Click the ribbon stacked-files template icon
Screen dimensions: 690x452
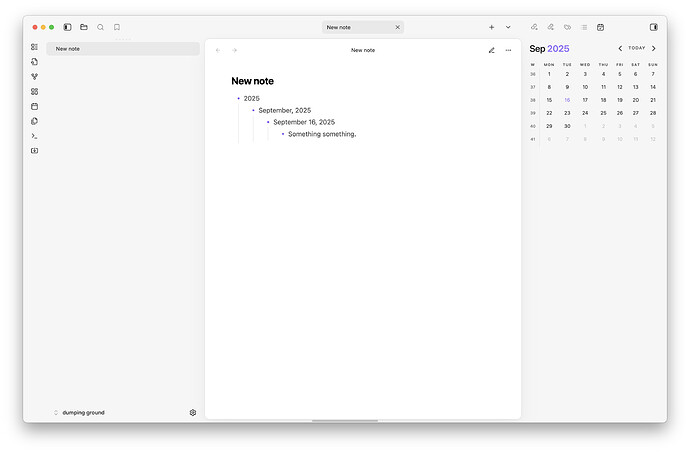click(x=34, y=121)
